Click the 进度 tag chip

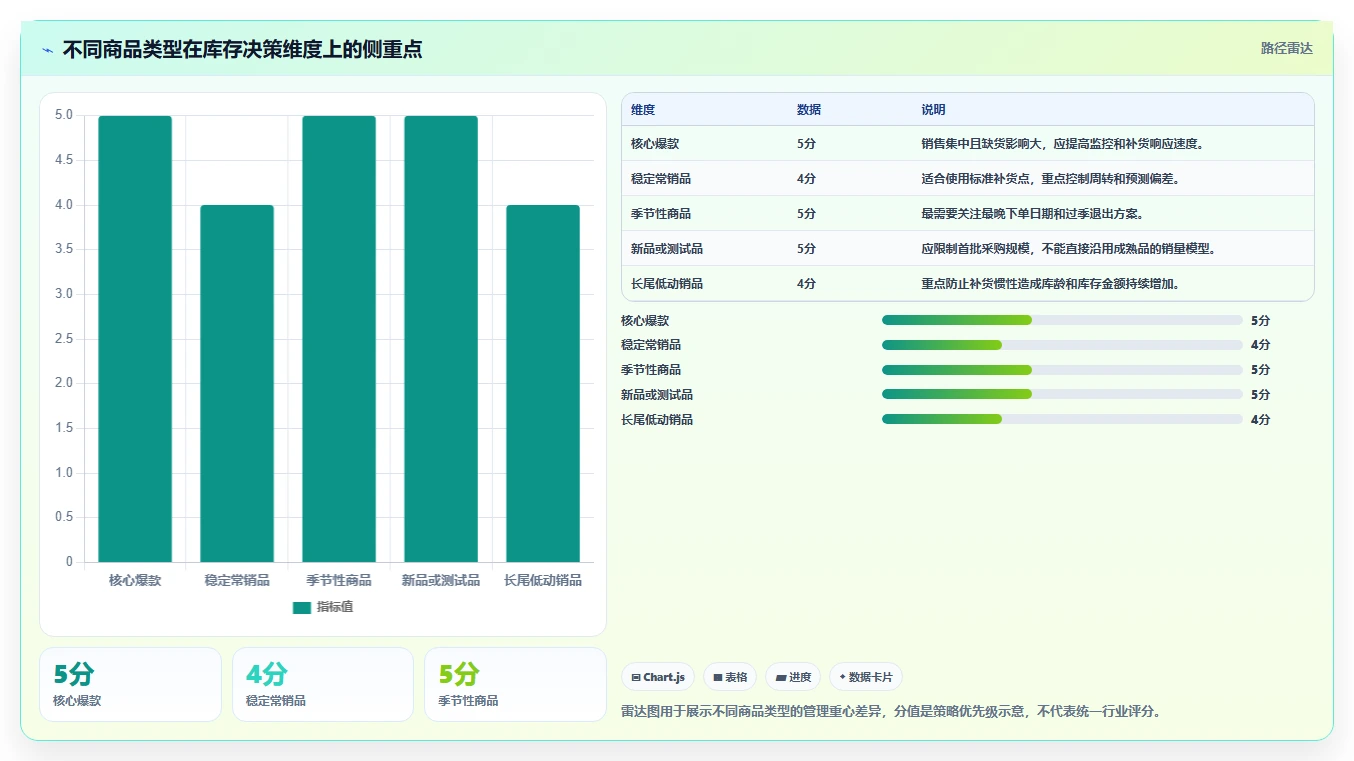(793, 677)
